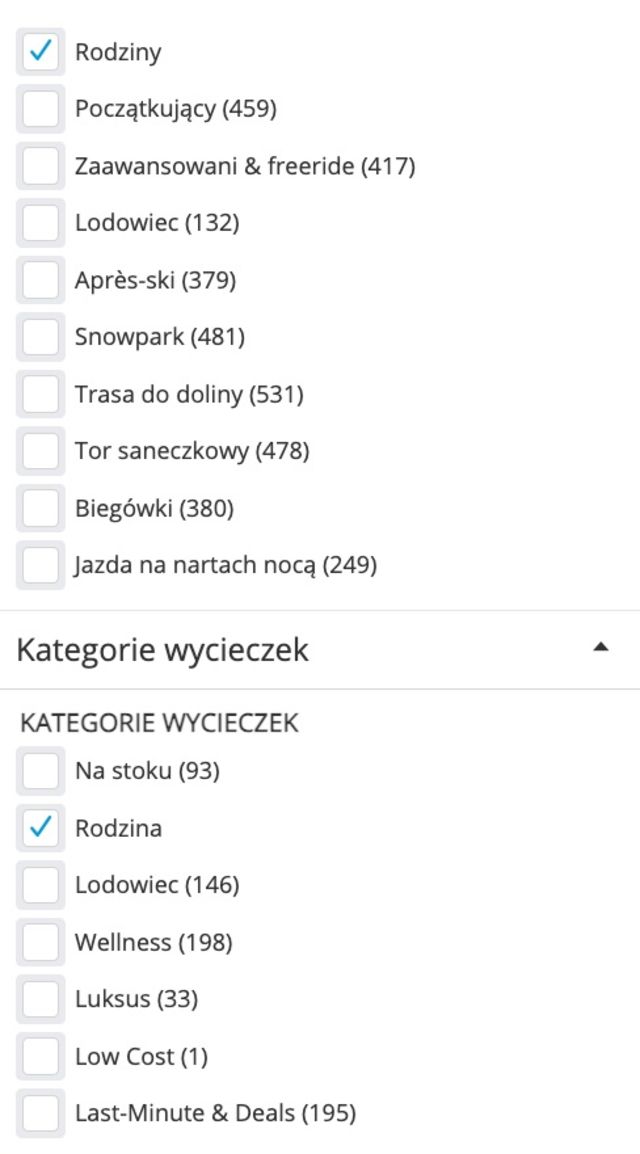Click the Kategorie wycieczek section header

click(163, 650)
